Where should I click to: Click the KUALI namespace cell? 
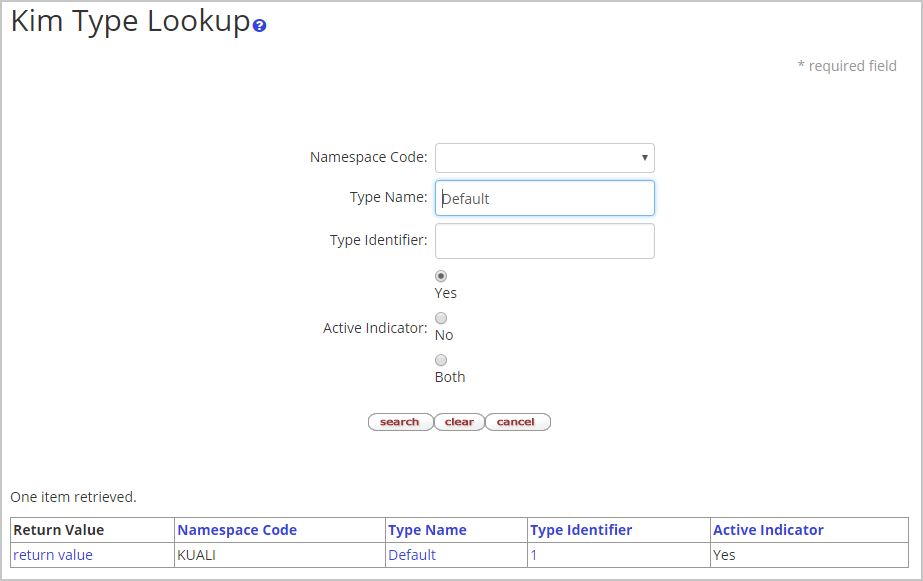[197, 555]
